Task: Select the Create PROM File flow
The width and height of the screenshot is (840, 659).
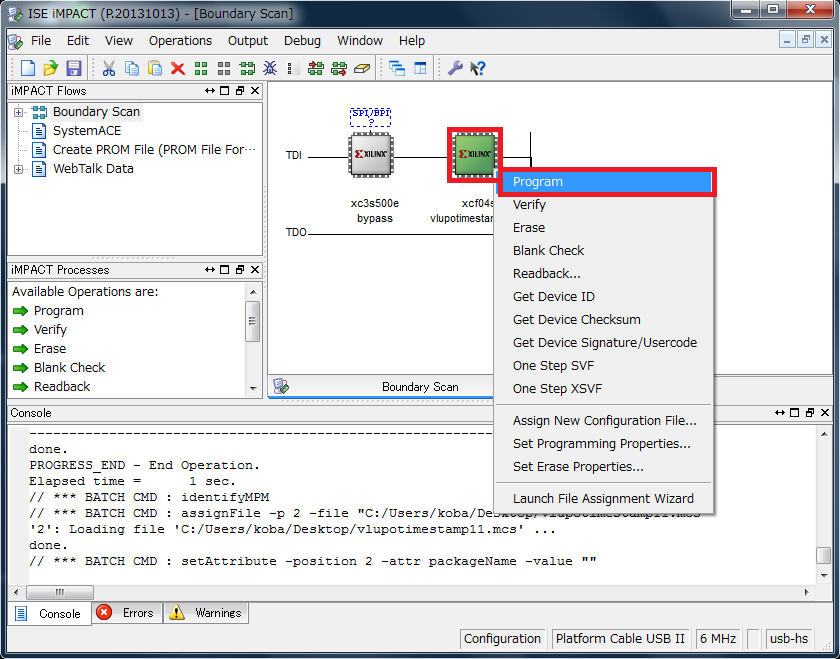Action: 154,149
